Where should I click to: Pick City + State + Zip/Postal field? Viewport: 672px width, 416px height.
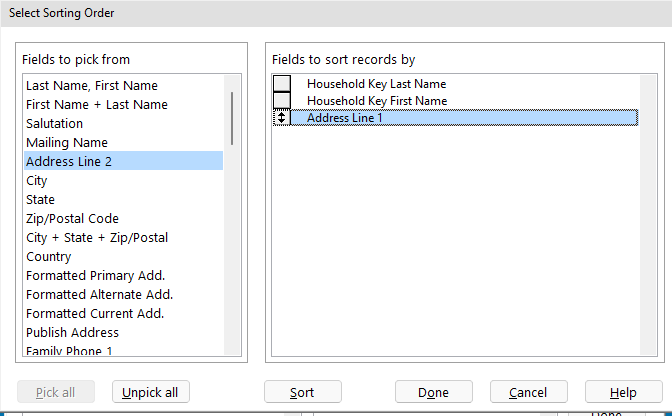point(97,238)
